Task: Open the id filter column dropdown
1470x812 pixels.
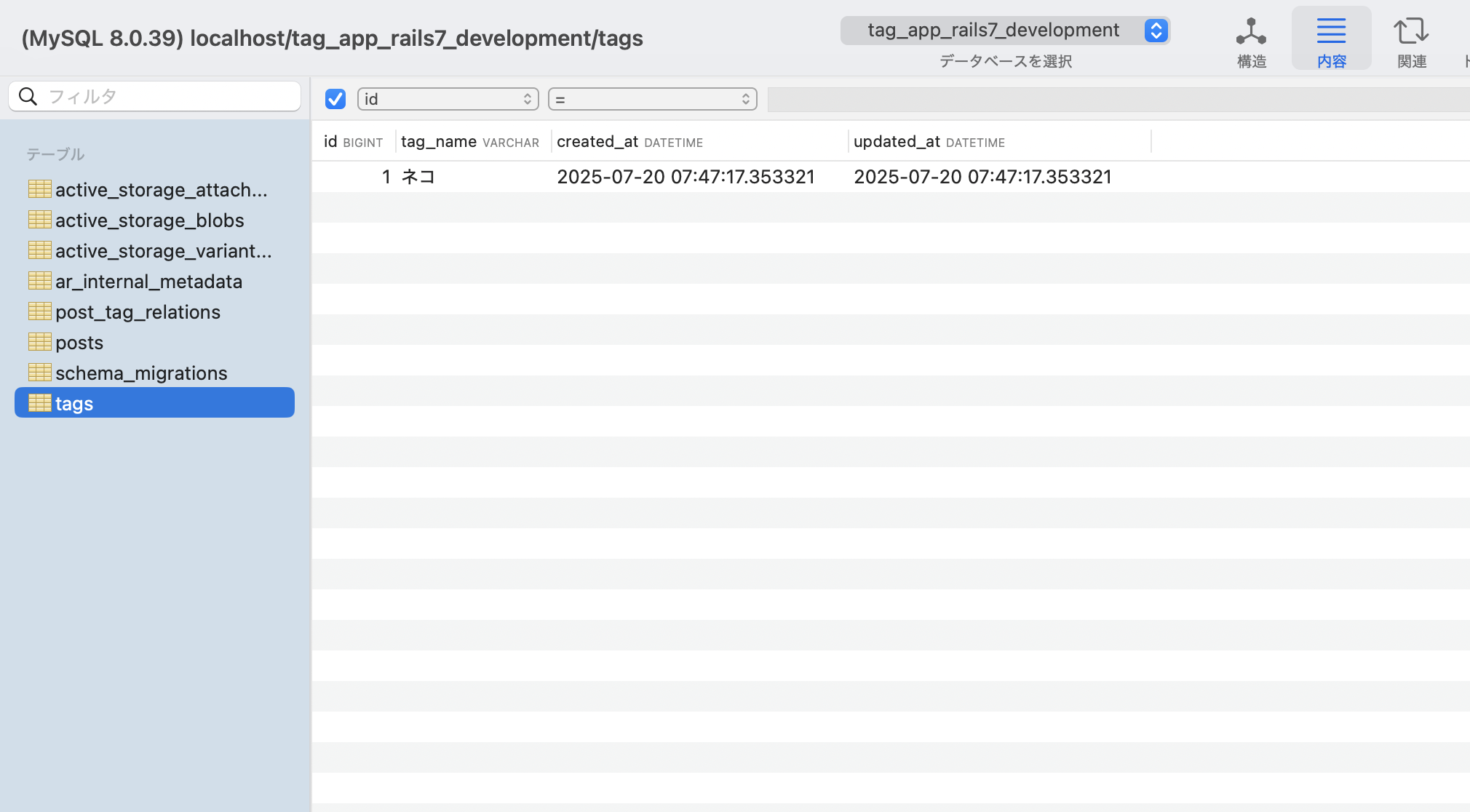Action: [x=448, y=99]
